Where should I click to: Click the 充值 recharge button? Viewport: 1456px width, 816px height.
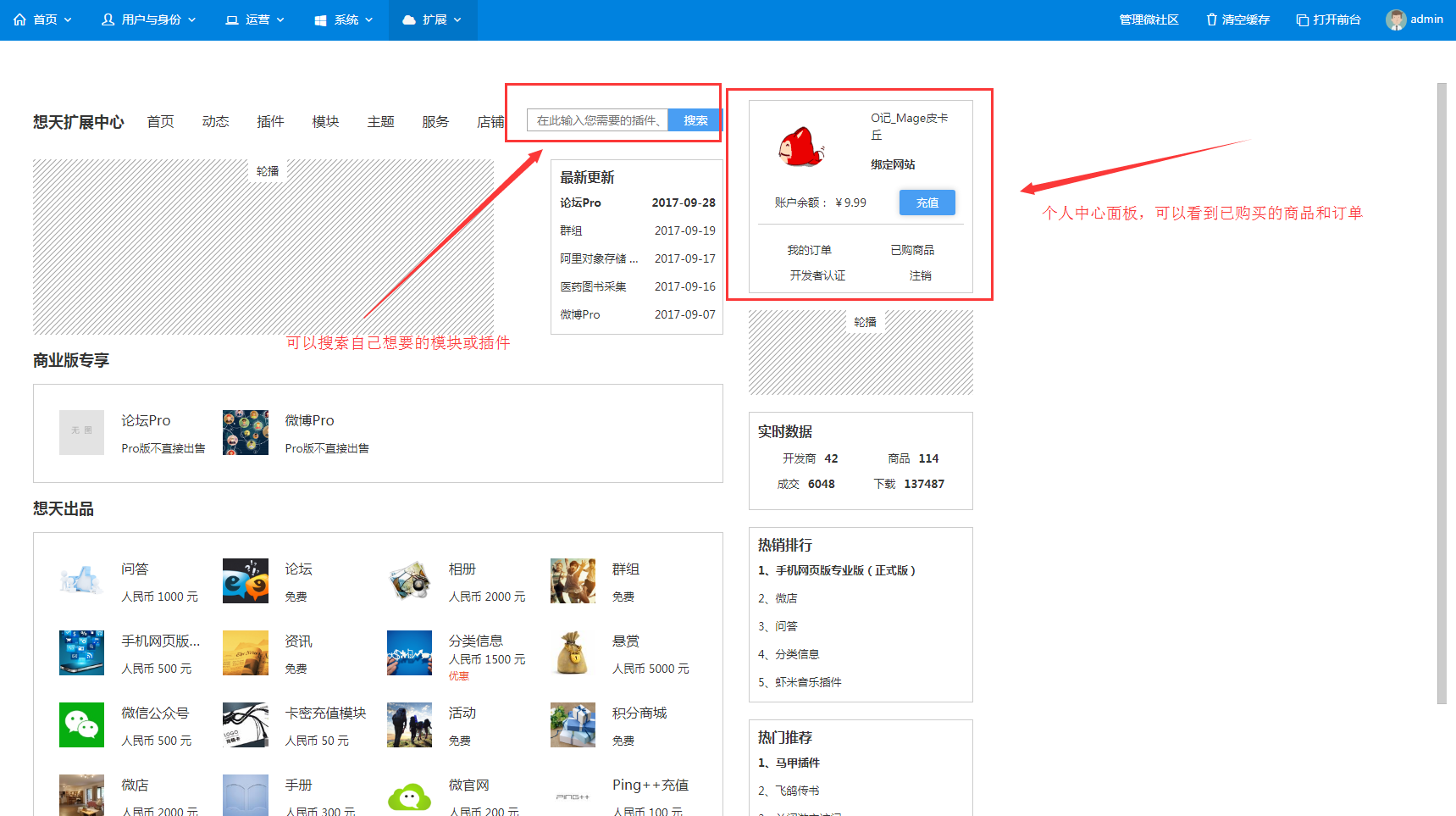(927, 203)
